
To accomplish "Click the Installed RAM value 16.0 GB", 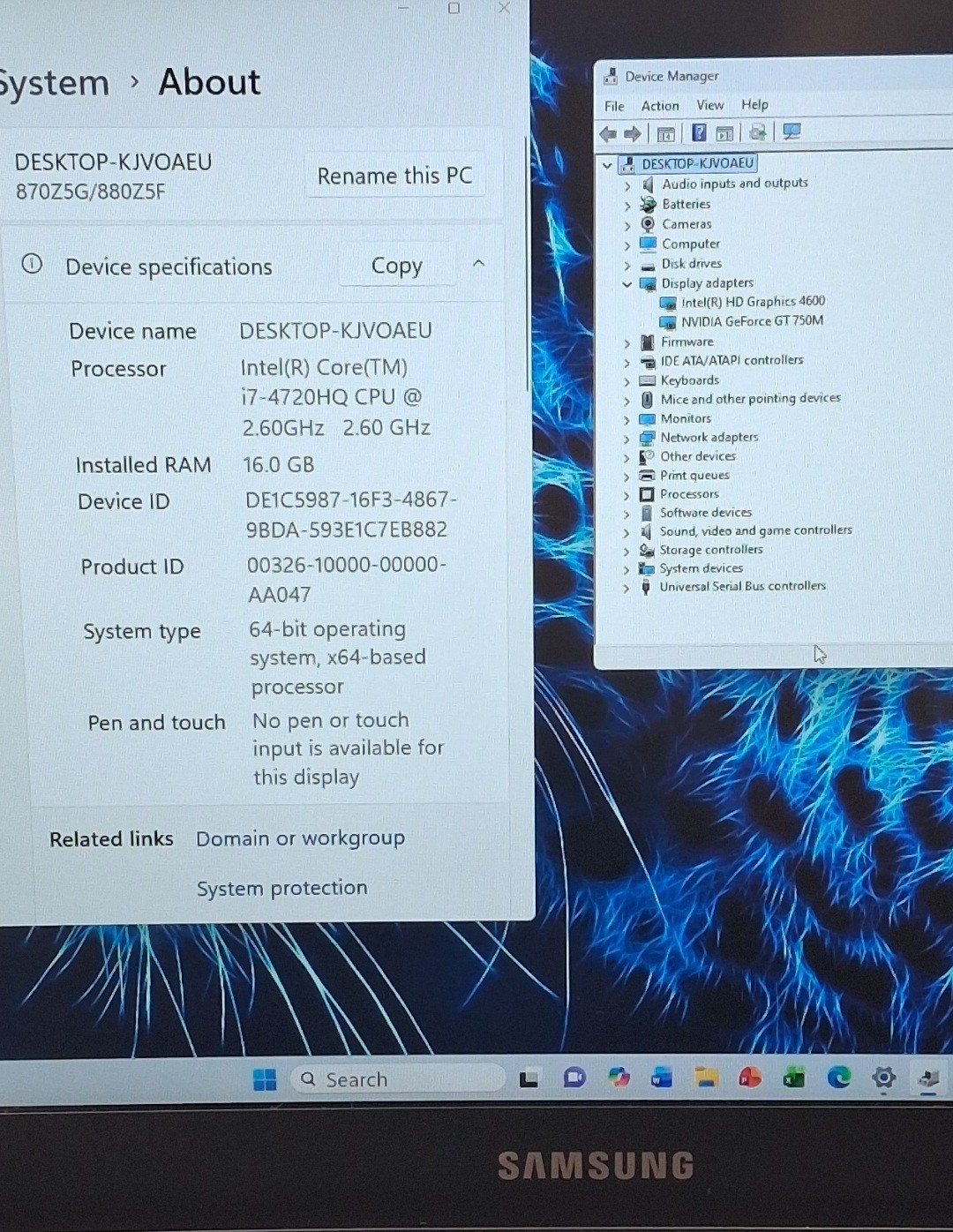I will click(279, 464).
